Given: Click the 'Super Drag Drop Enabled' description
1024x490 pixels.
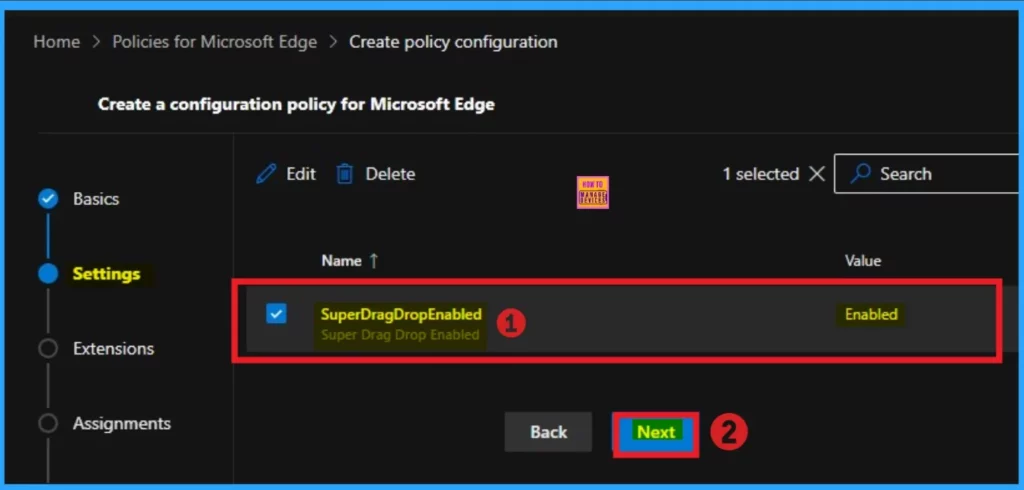Looking at the screenshot, I should [400, 335].
